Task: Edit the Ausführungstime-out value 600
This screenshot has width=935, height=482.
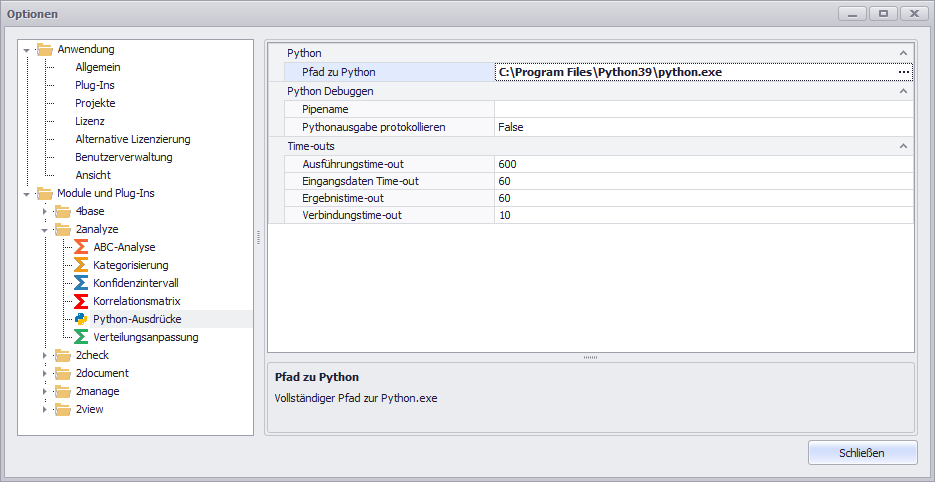Action: coord(704,163)
